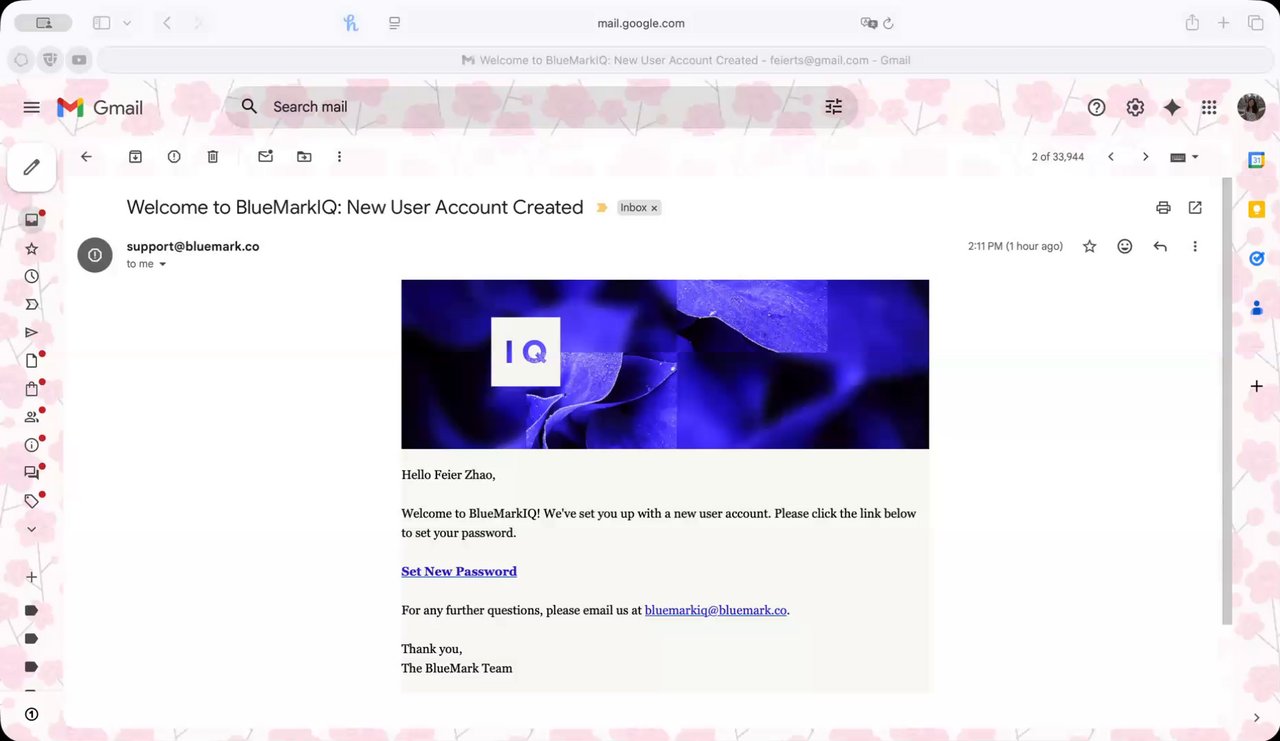Archive this email
The height and width of the screenshot is (741, 1280).
(135, 157)
